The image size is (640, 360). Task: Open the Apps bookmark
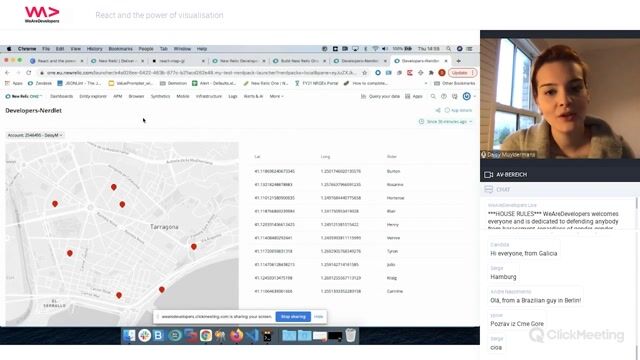click(x=14, y=83)
